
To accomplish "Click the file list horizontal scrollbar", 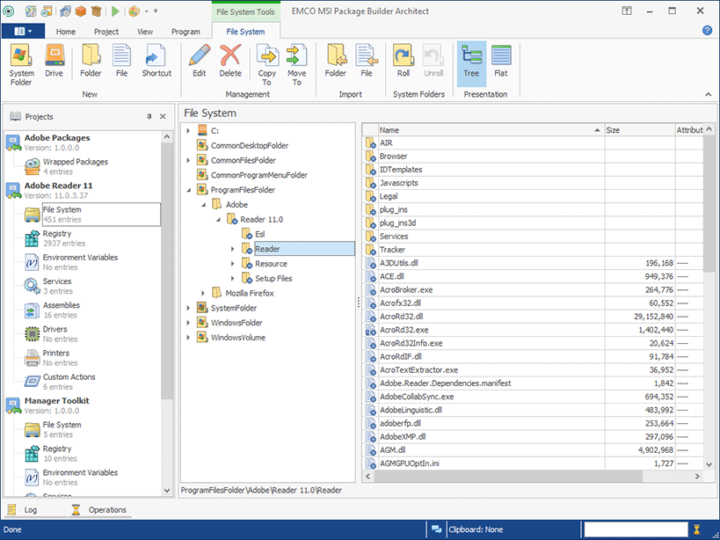I will pyautogui.click(x=507, y=476).
